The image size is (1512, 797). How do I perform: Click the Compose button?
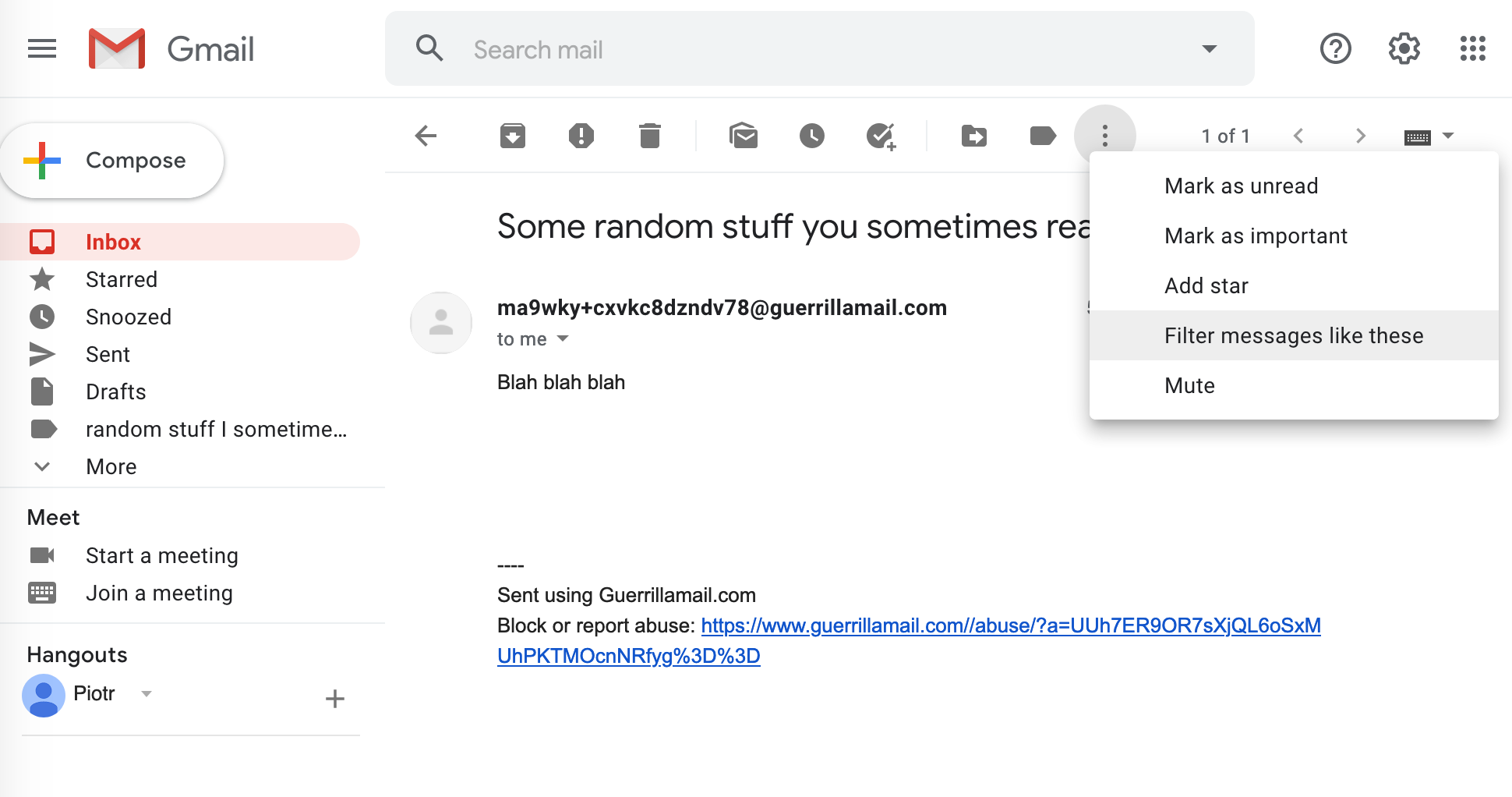point(113,160)
